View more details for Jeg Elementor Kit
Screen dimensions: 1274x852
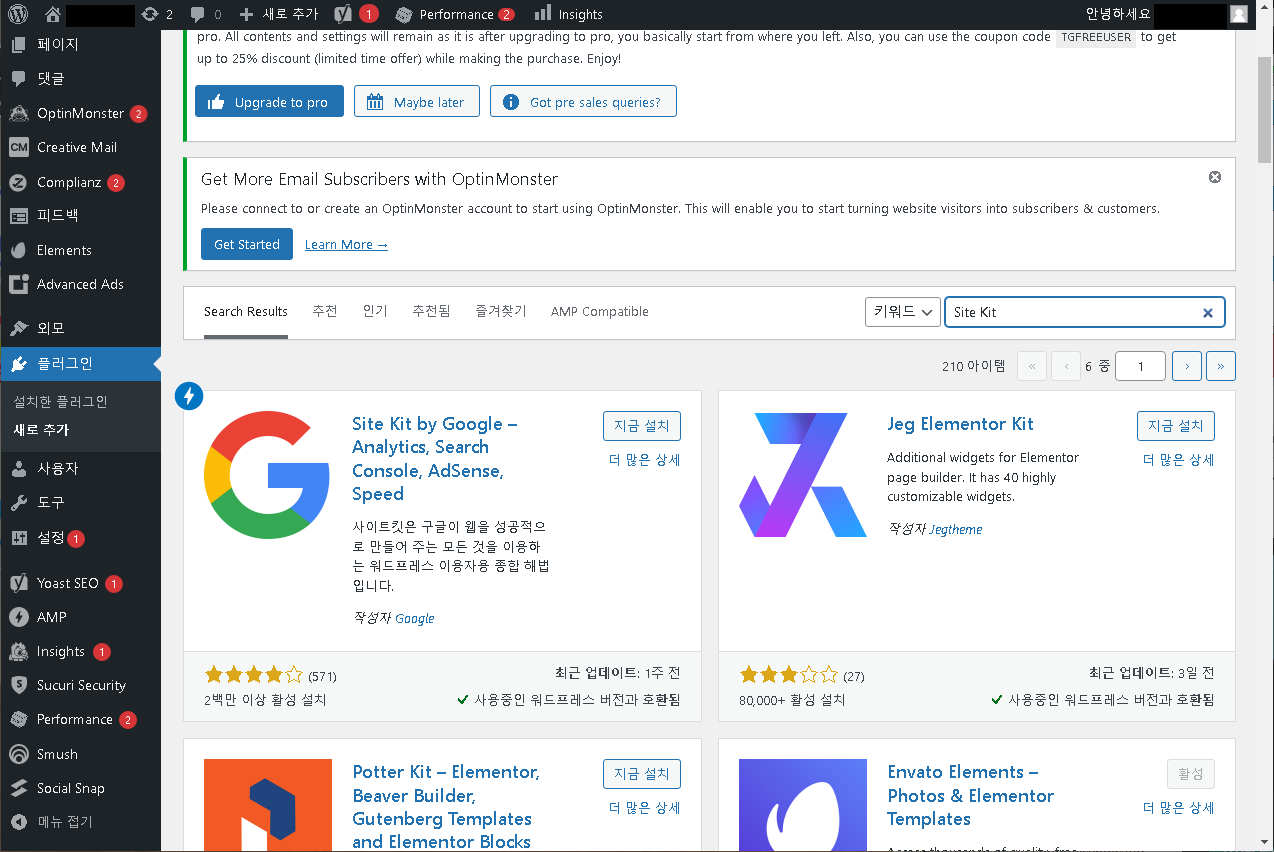click(1179, 460)
